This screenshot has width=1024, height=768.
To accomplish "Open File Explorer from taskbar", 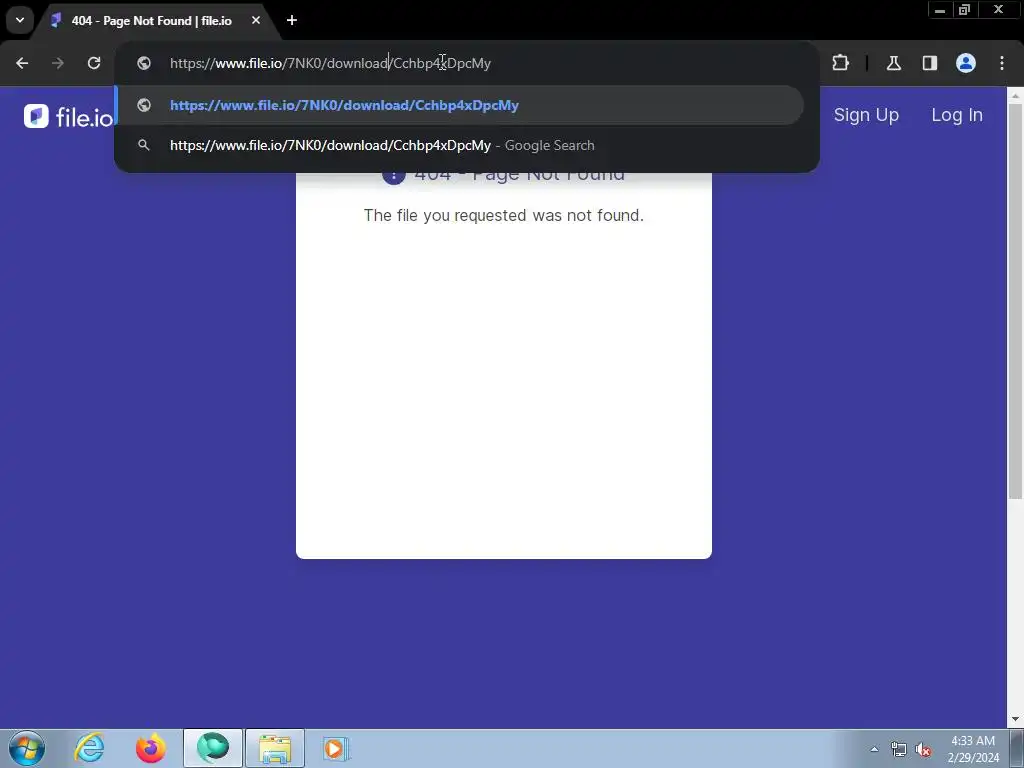I will (275, 748).
